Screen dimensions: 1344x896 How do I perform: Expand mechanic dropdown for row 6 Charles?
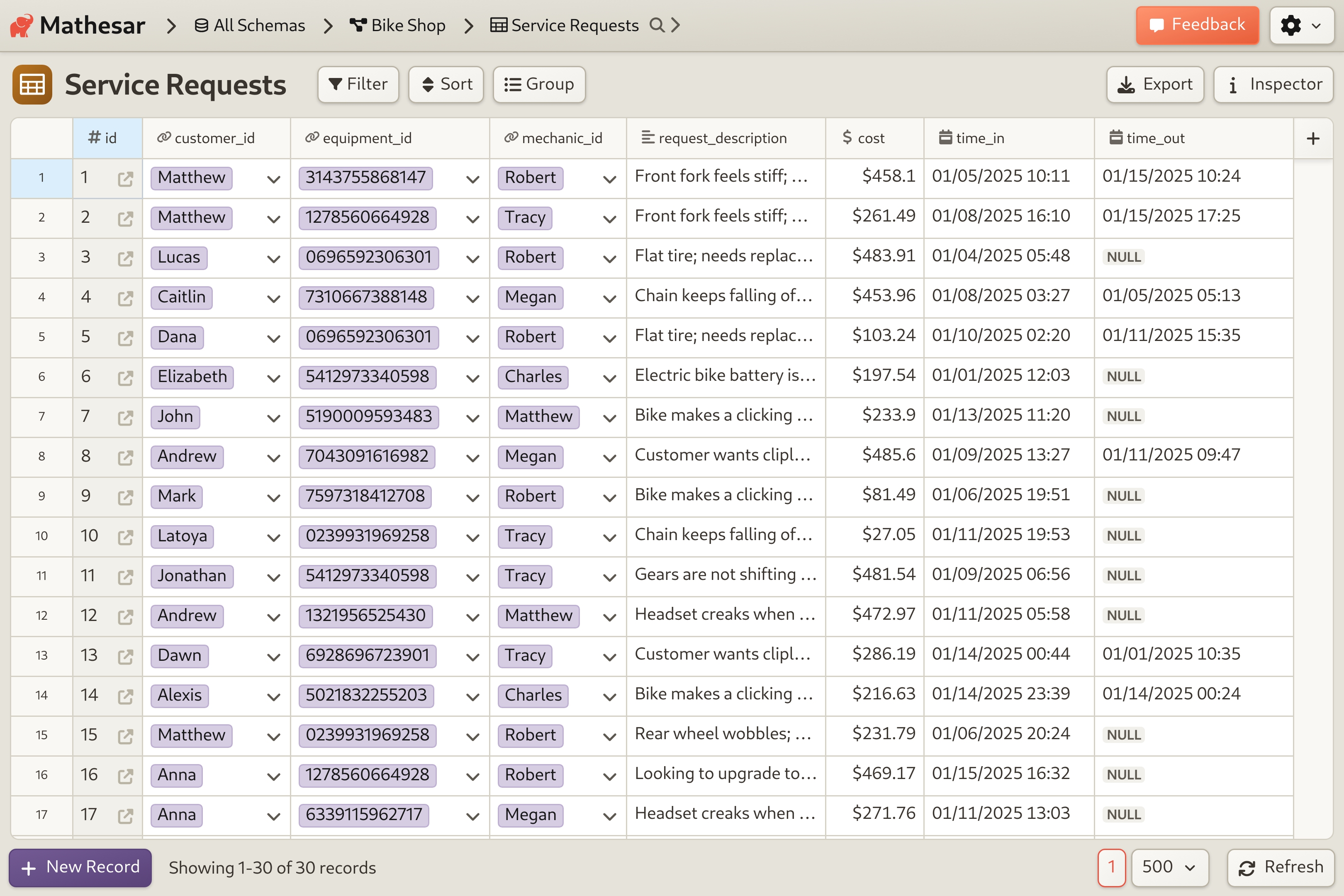[610, 378]
